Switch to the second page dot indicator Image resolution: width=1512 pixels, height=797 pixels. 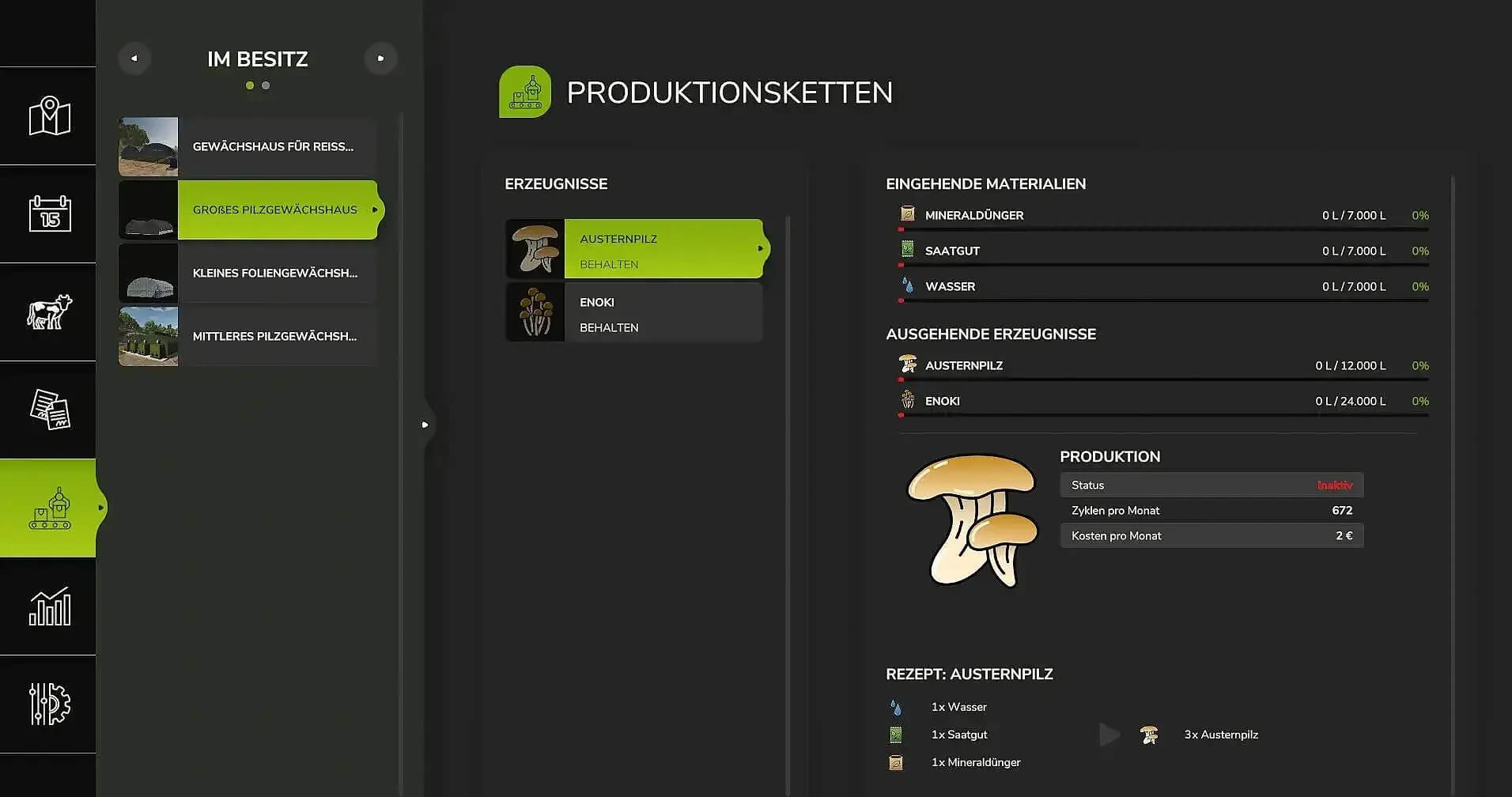pyautogui.click(x=266, y=85)
